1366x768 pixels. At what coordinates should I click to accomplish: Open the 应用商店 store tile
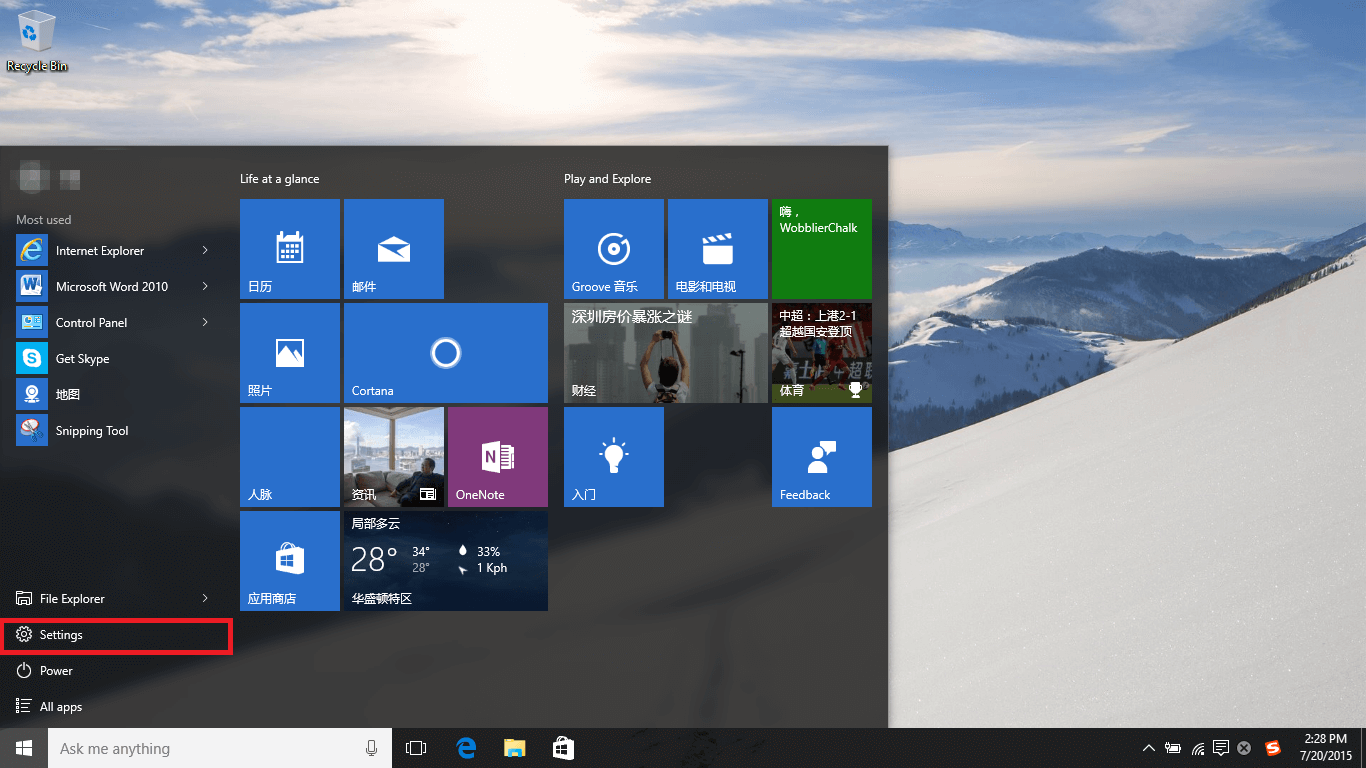290,561
